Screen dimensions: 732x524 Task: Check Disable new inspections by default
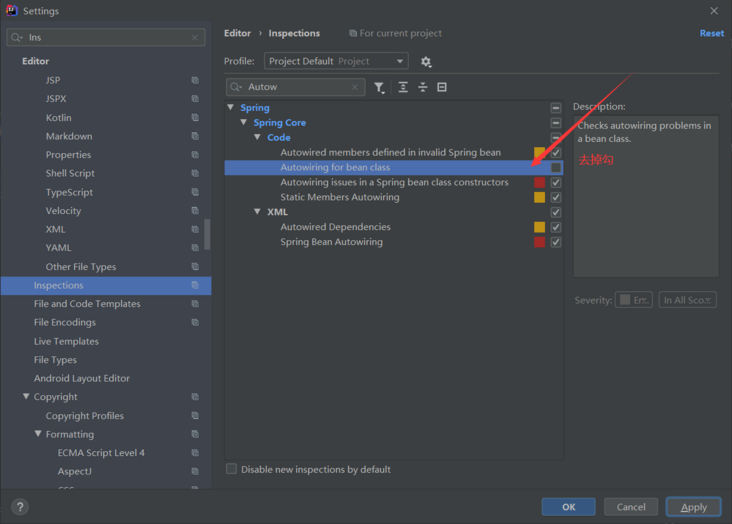point(232,469)
